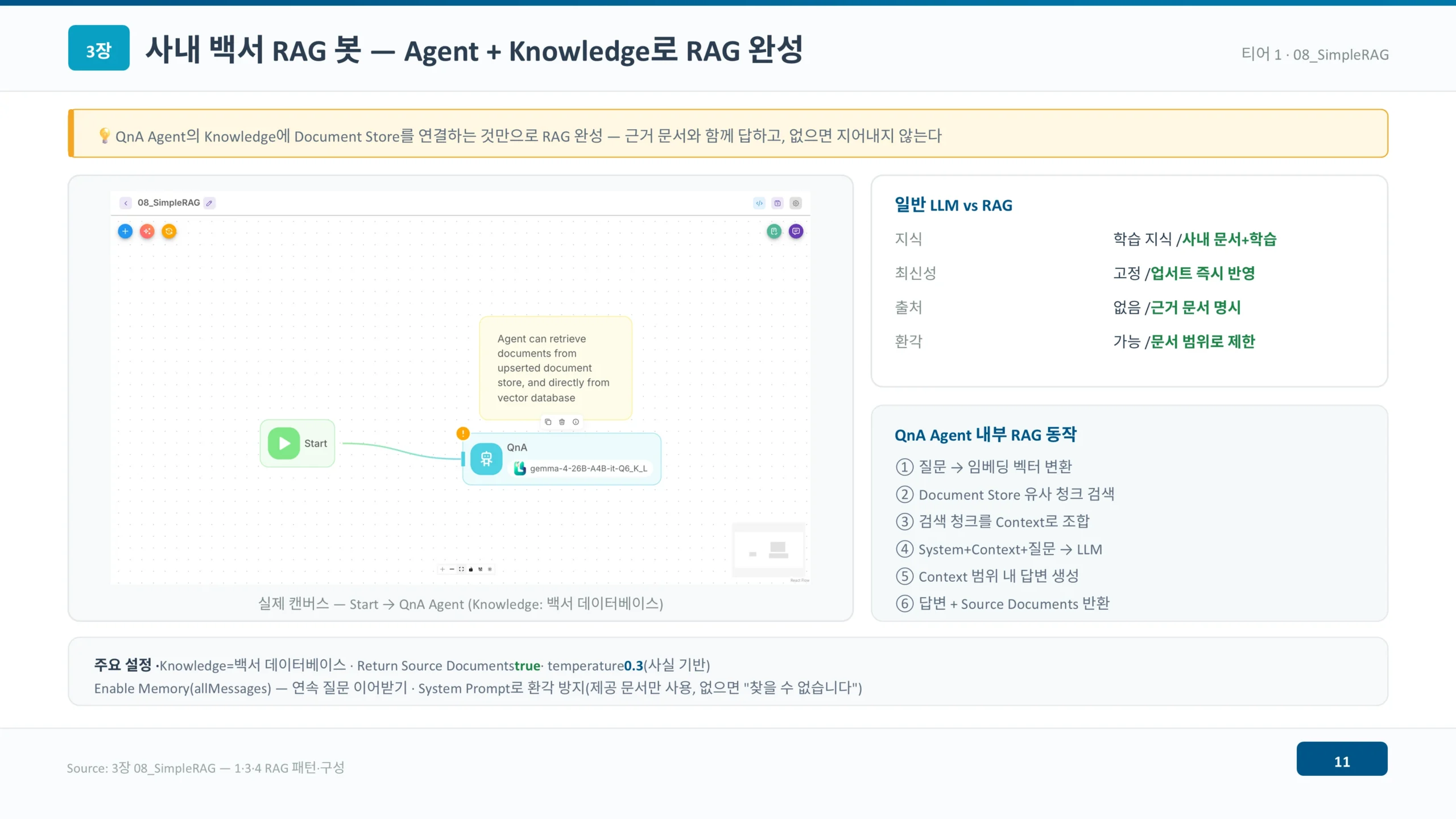1456x819 pixels.
Task: Click the '최신성' row label
Action: [915, 274]
